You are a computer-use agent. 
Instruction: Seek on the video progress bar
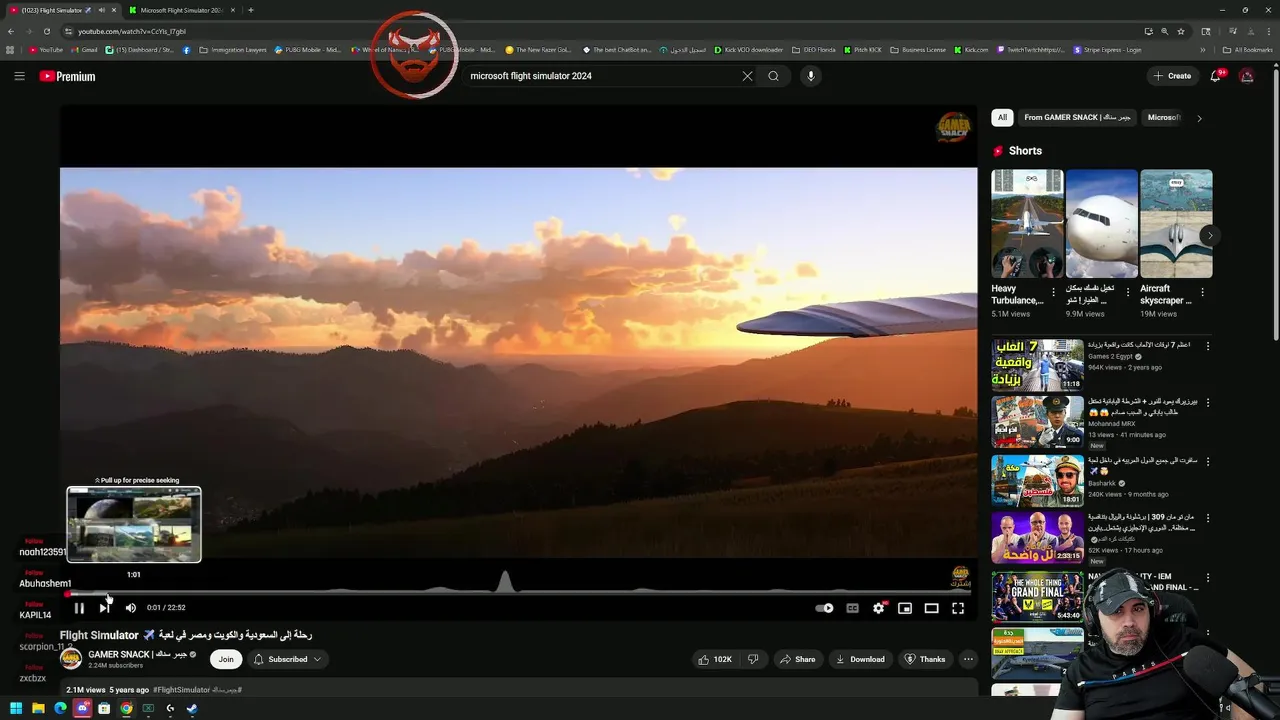518,593
